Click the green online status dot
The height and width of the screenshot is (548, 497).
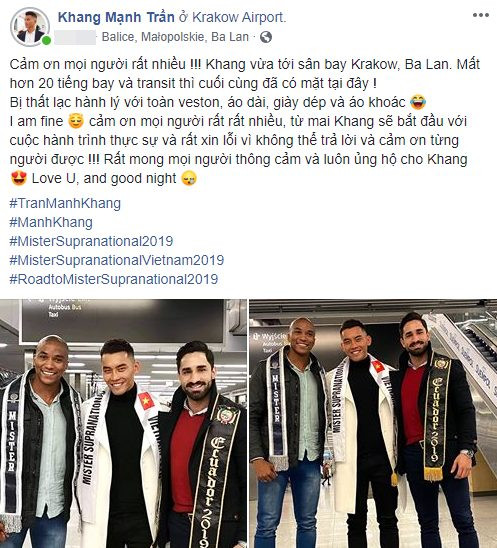[x=46, y=40]
